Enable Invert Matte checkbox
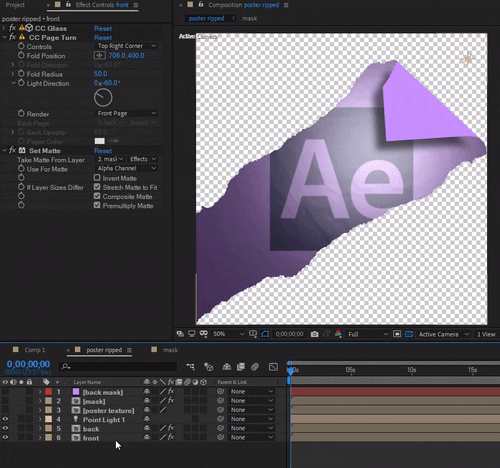Screen dimensions: 500x468 pyautogui.click(x=97, y=178)
